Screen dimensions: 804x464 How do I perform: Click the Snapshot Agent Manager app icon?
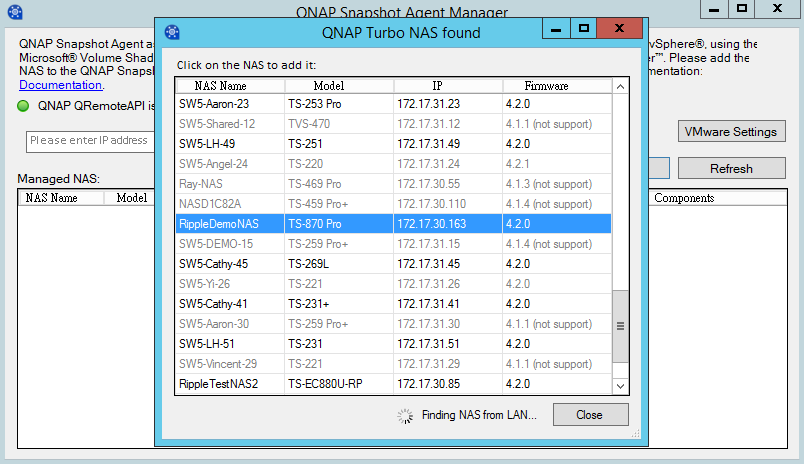tap(15, 12)
